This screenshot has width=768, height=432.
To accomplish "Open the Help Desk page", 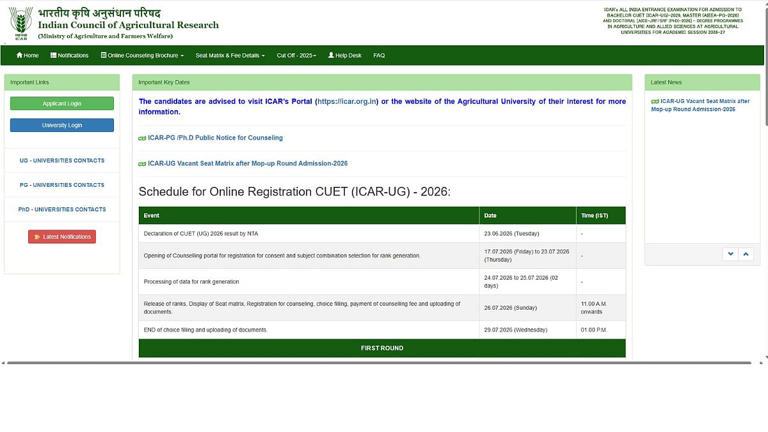I will point(345,55).
